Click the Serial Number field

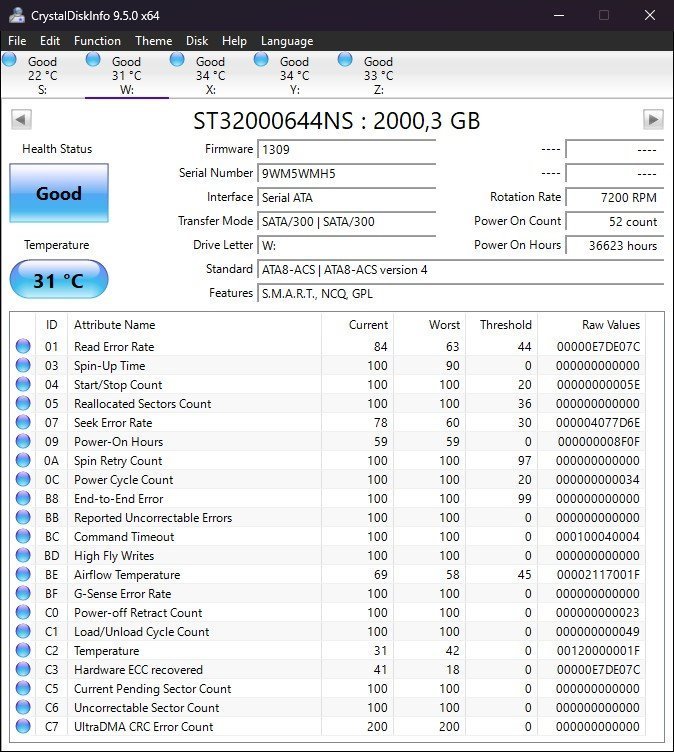click(346, 173)
